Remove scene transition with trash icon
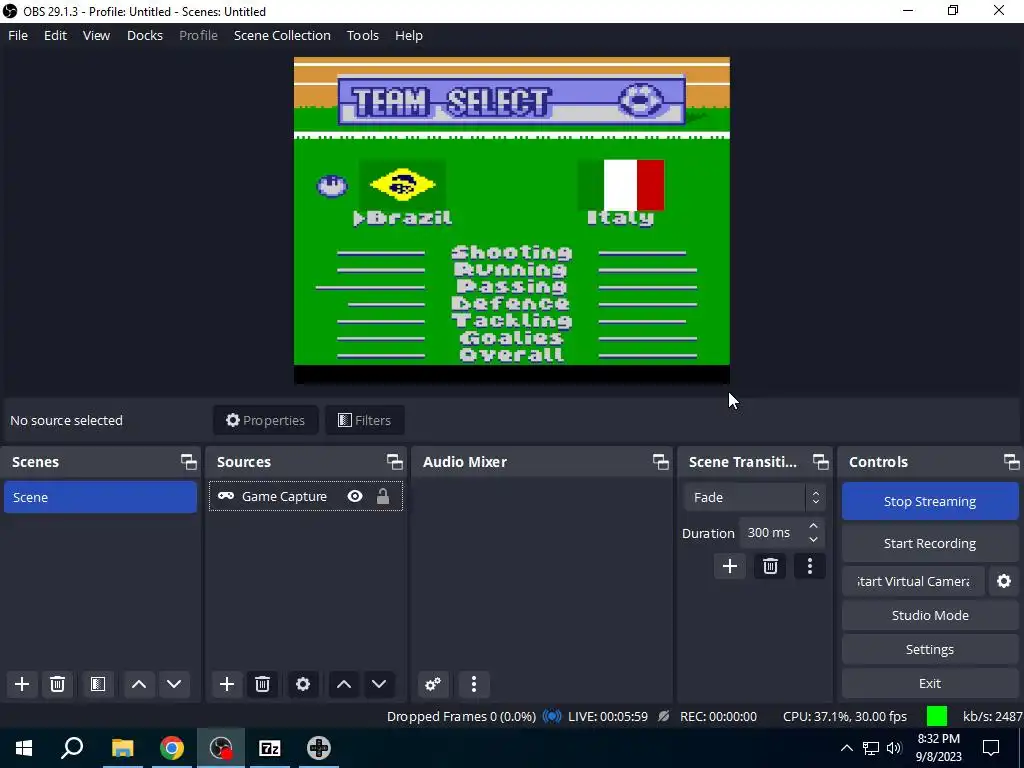The width and height of the screenshot is (1024, 768). pos(770,566)
